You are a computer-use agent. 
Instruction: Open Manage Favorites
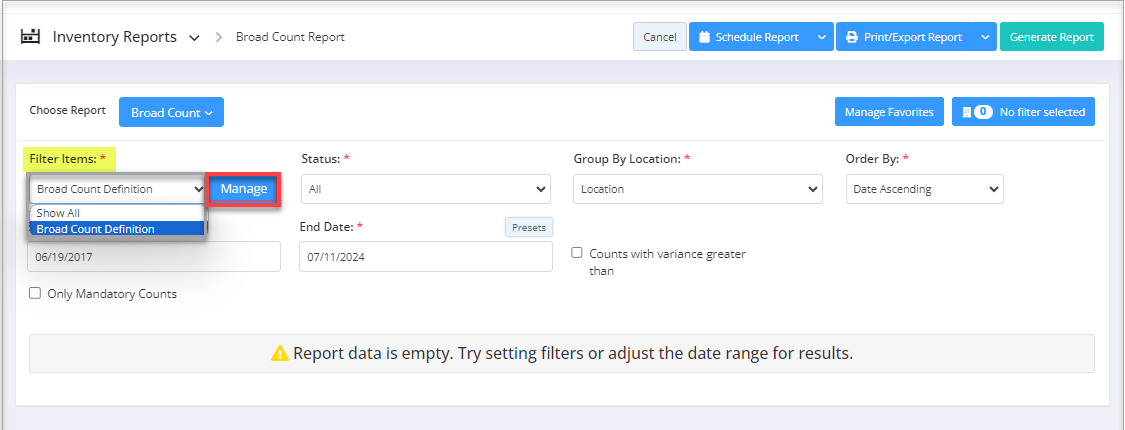click(889, 112)
